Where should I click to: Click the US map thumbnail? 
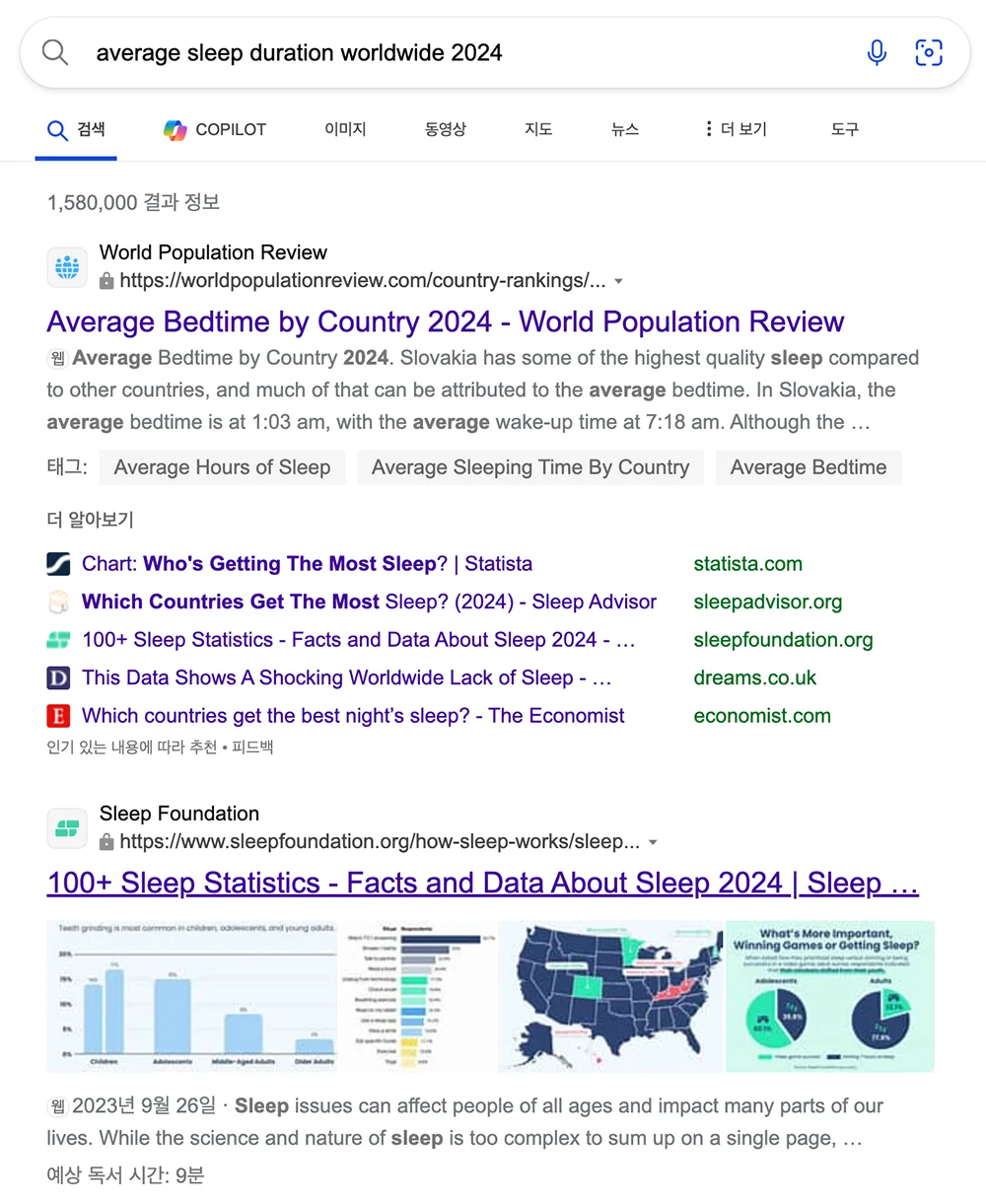[611, 996]
